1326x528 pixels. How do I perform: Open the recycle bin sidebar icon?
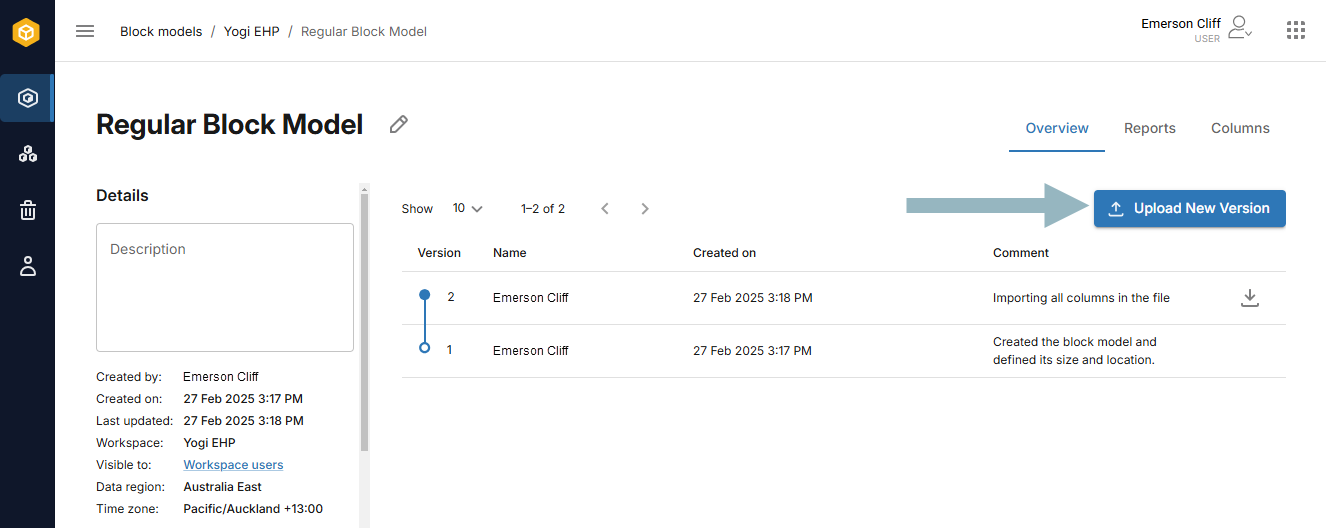coord(28,210)
